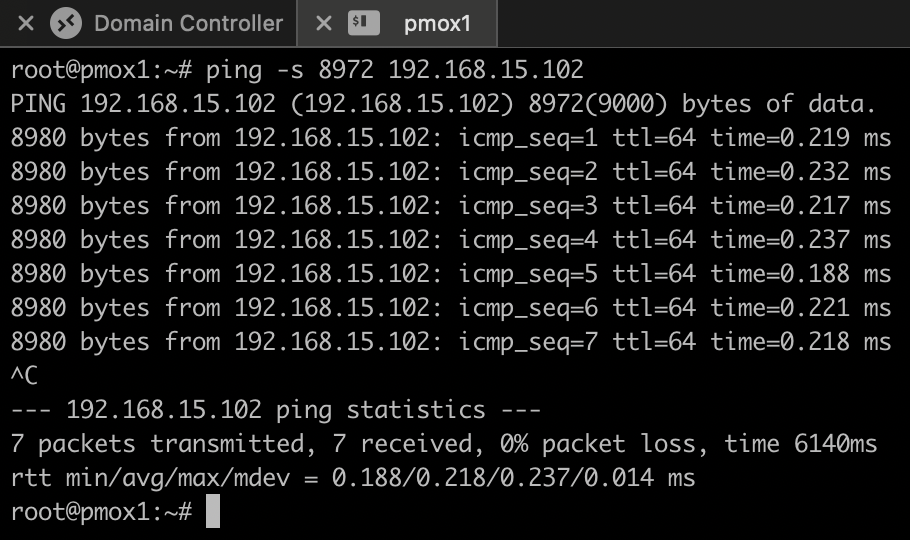Click the 7 packets transmitted summary line

[444, 444]
